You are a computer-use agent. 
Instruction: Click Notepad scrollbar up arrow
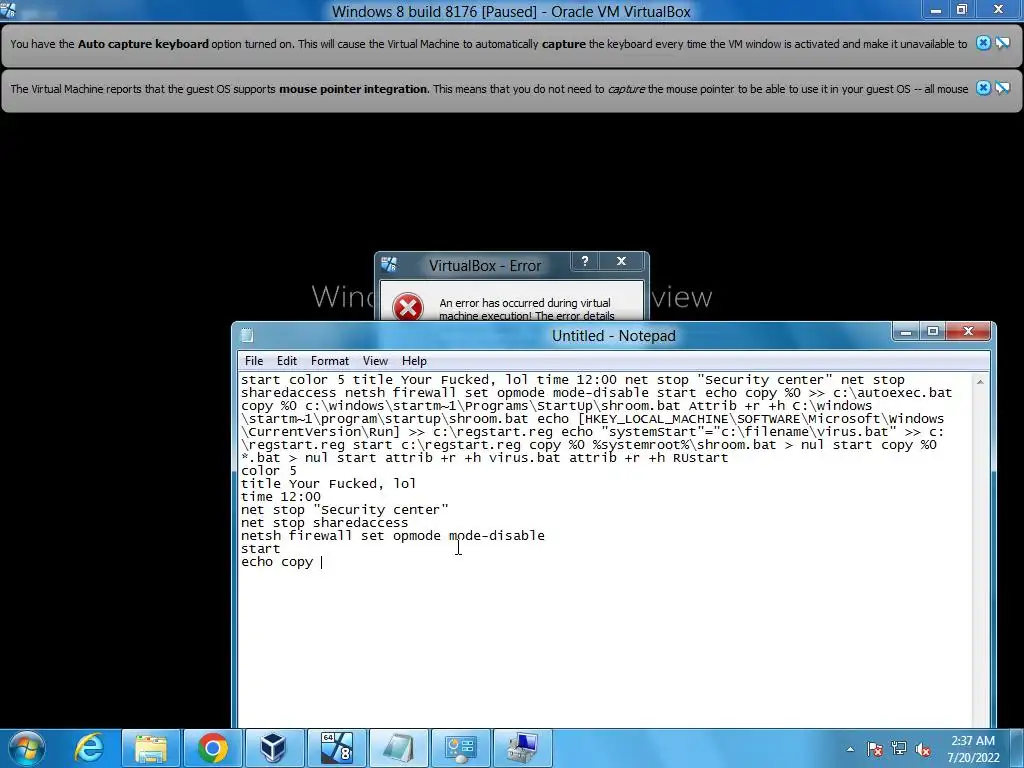(x=980, y=381)
